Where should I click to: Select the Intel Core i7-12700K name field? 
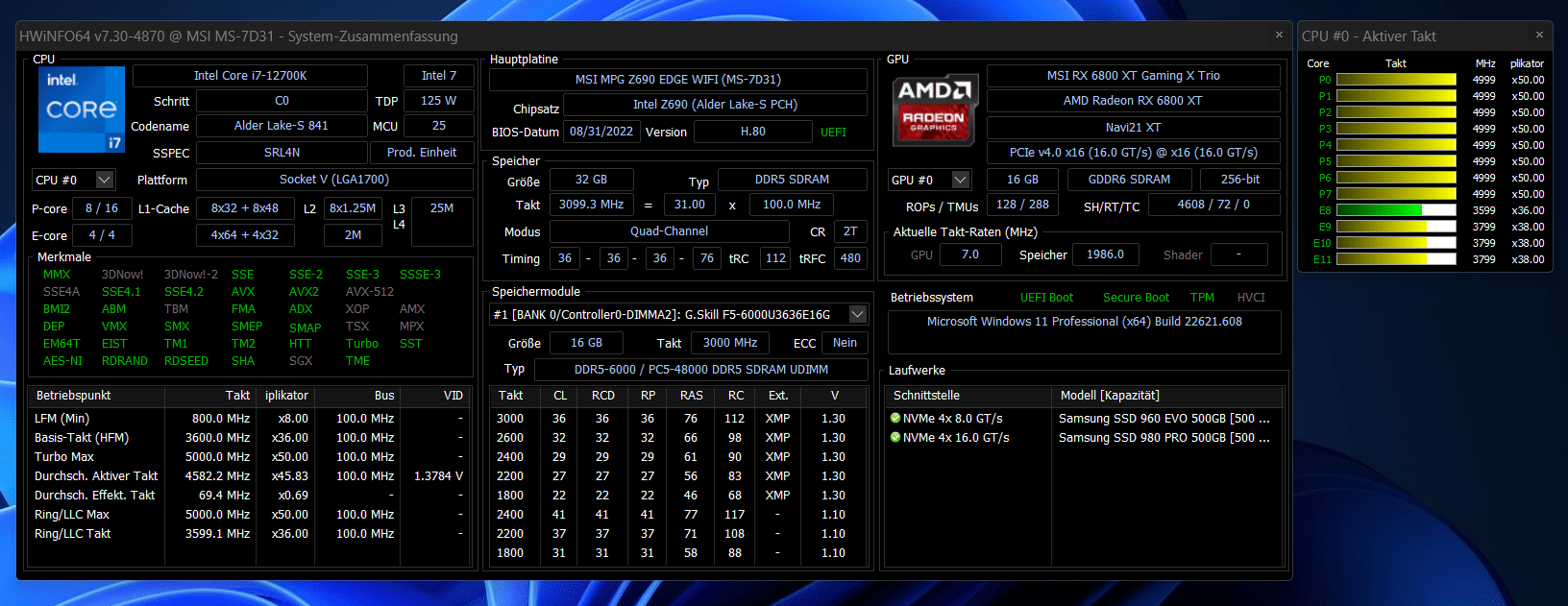click(x=250, y=76)
